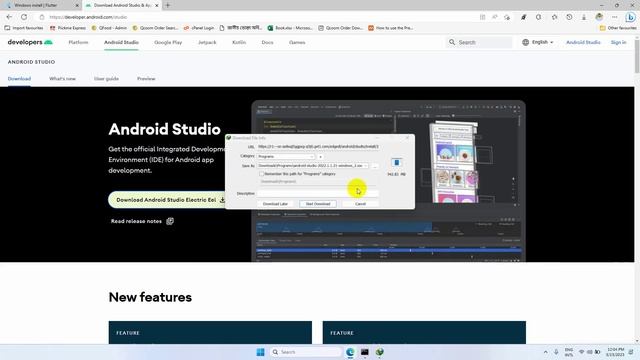Click the developers logo
Viewport: 640px width, 360px height.
click(30, 42)
